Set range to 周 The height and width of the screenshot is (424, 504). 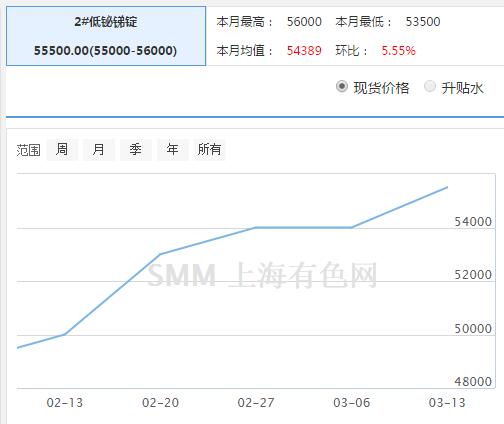pos(62,149)
